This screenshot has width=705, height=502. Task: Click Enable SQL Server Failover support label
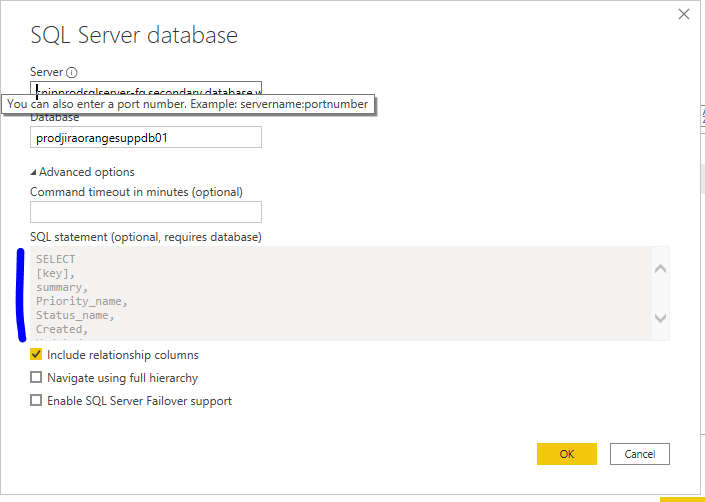pos(139,401)
